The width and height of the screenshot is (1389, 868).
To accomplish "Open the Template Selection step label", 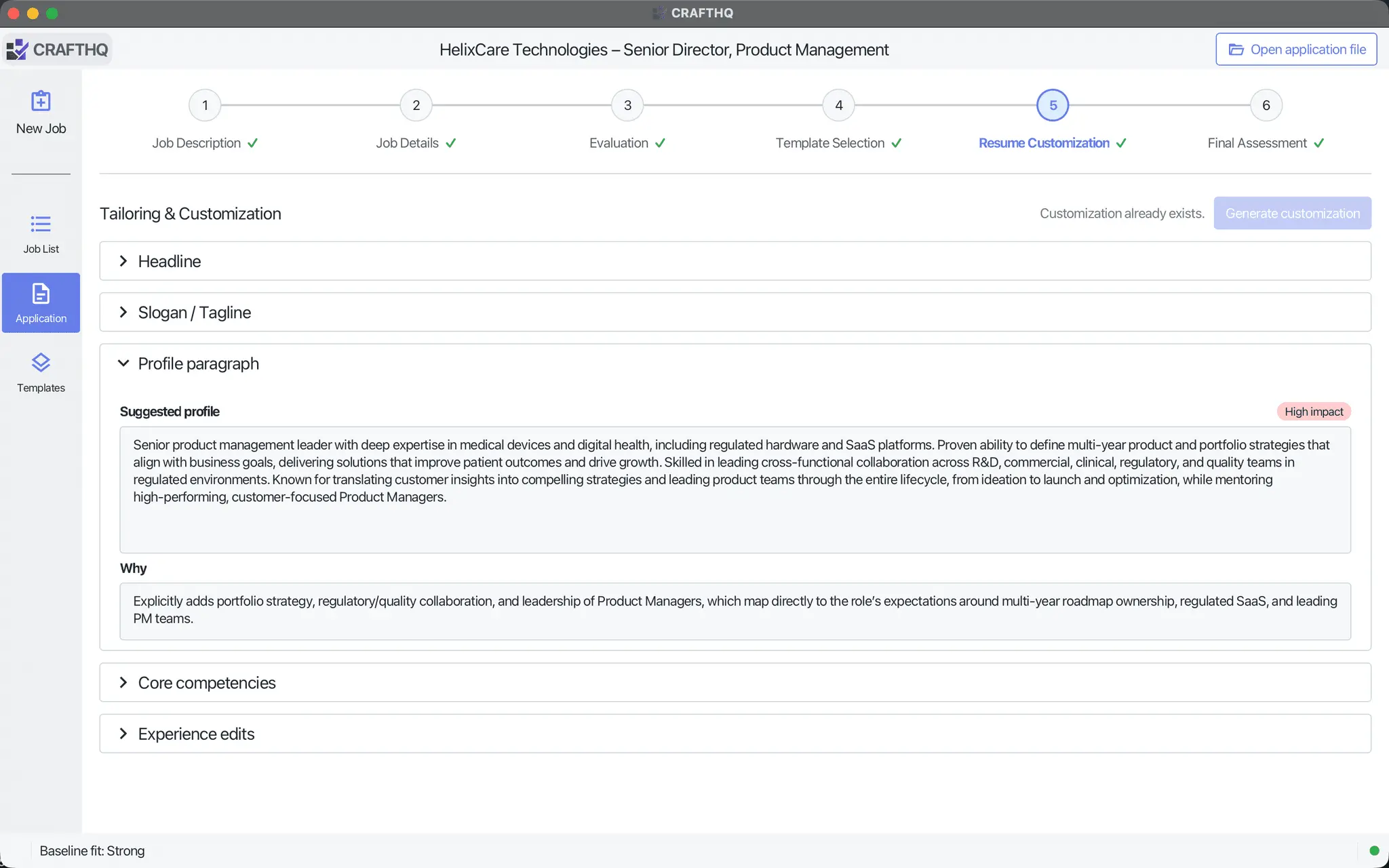I will tap(829, 143).
